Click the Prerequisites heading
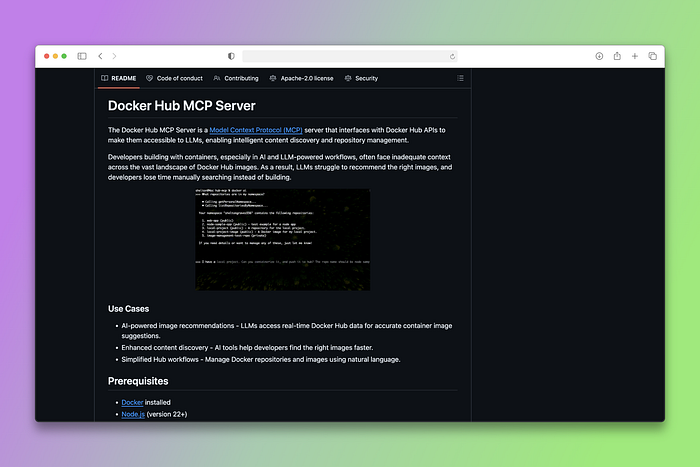This screenshot has height=467, width=700. (x=138, y=381)
